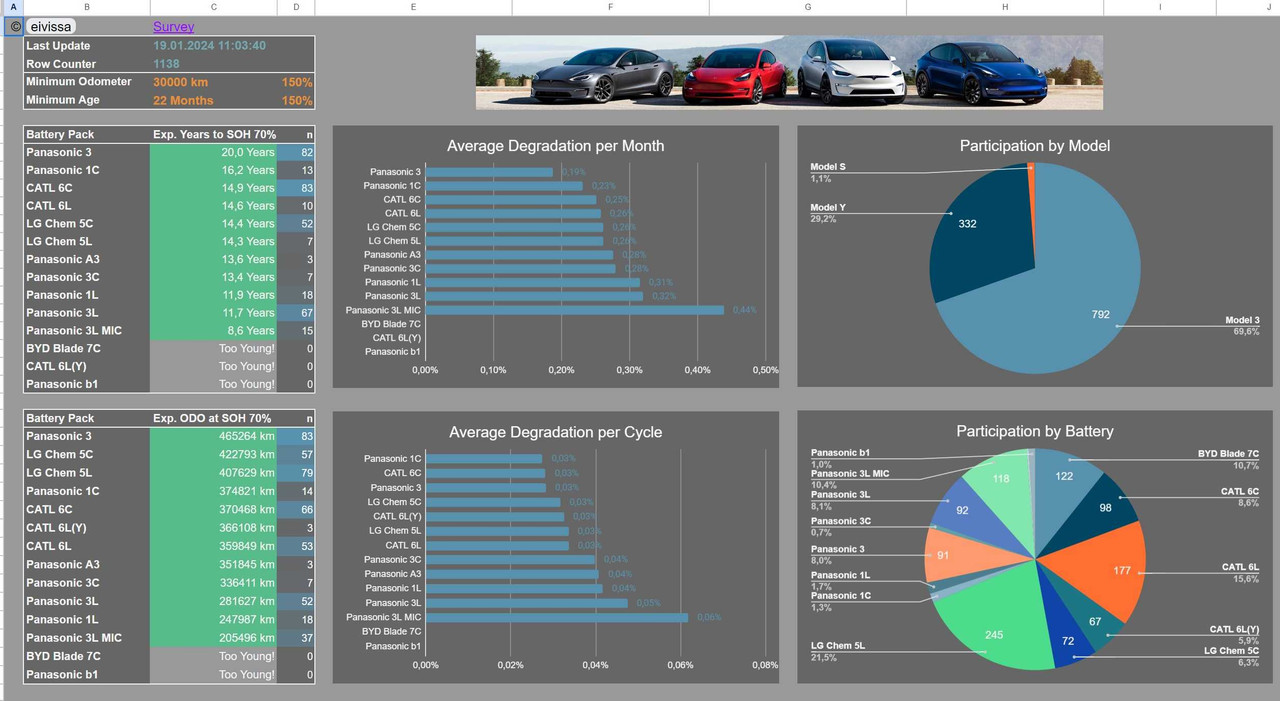Select column G header

tap(808, 7)
